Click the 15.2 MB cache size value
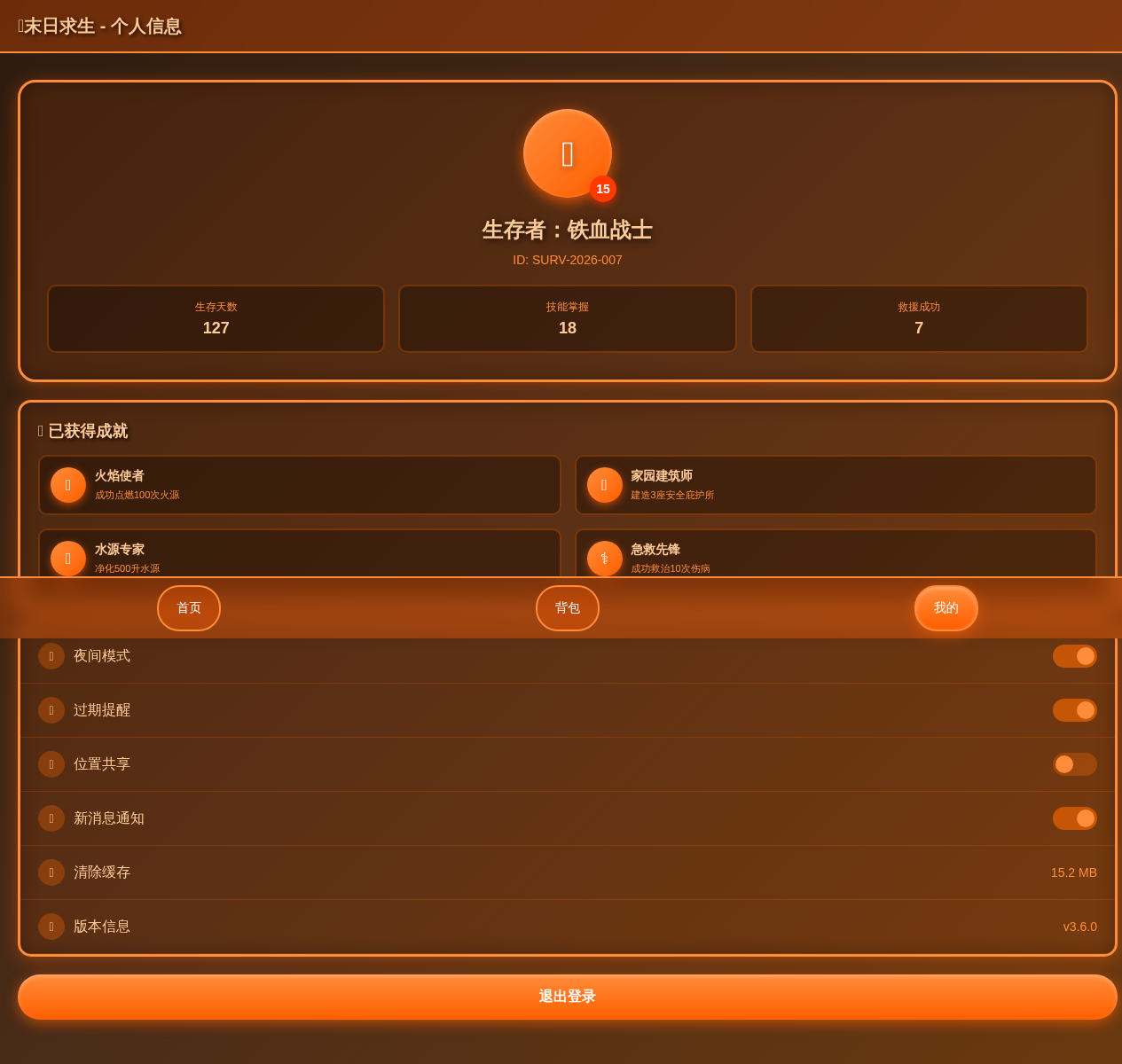The height and width of the screenshot is (1064, 1122). (1074, 872)
